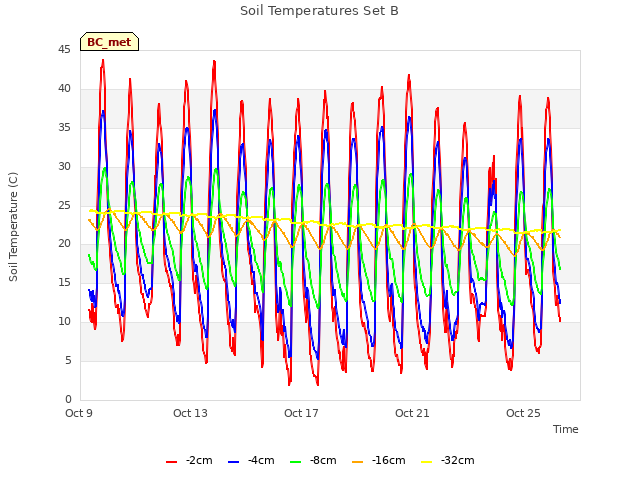Click the 40 y-axis tick label
The image size is (640, 480).
coord(64,89)
